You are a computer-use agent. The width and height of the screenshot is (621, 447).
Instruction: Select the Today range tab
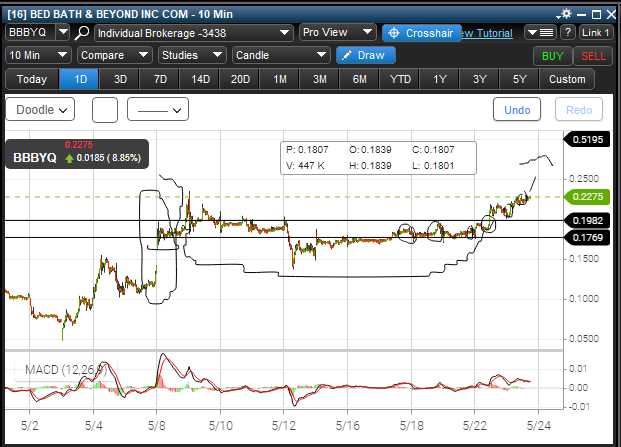[32, 79]
